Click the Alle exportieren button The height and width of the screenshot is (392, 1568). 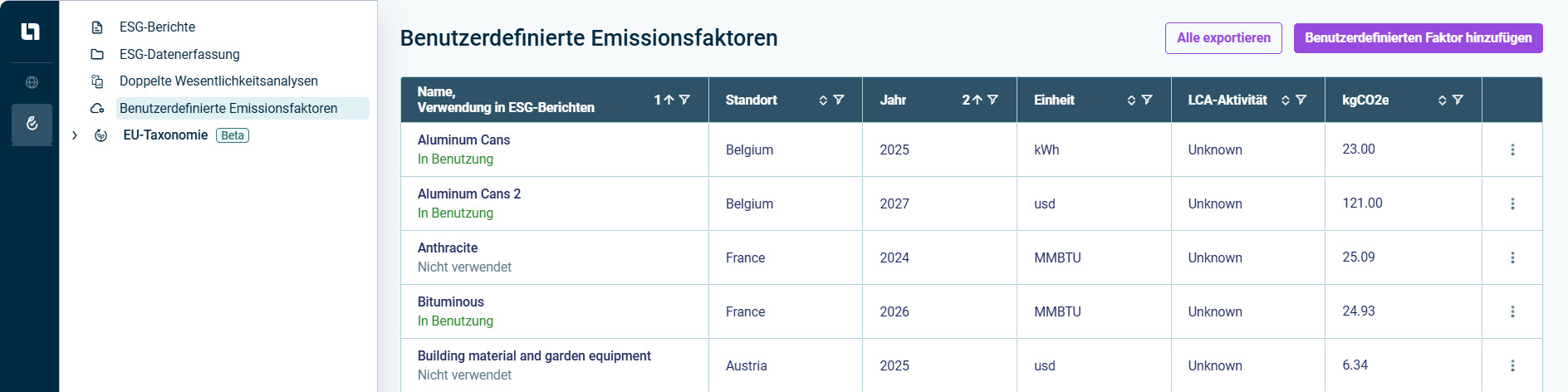(1223, 38)
